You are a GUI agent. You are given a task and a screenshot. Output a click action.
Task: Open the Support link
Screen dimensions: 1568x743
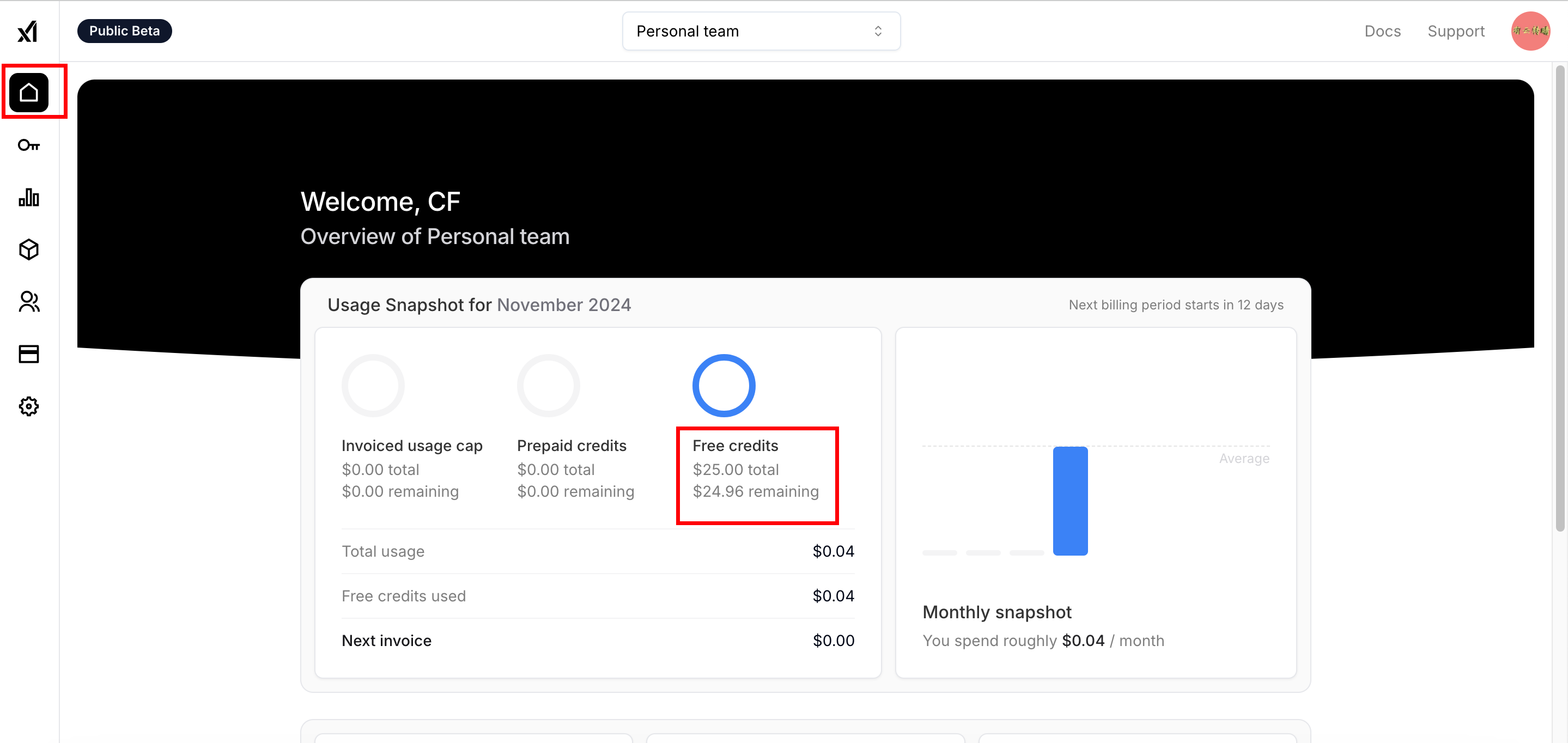(1455, 31)
